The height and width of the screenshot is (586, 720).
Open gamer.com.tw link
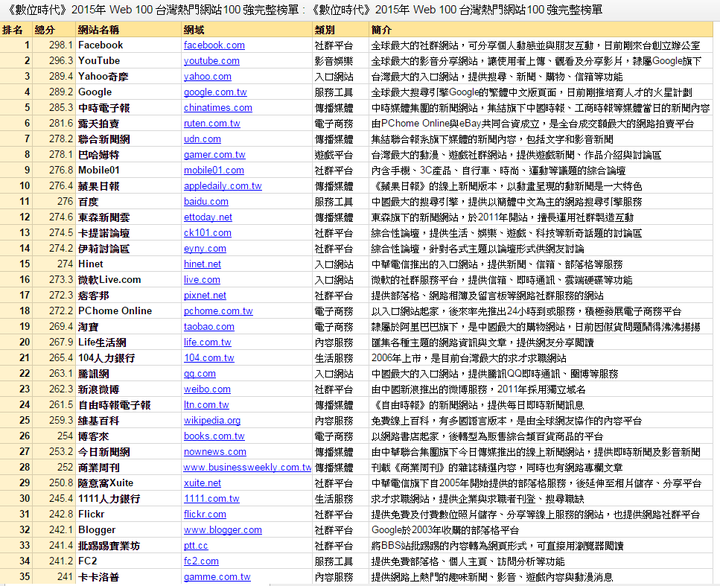pyautogui.click(x=214, y=154)
